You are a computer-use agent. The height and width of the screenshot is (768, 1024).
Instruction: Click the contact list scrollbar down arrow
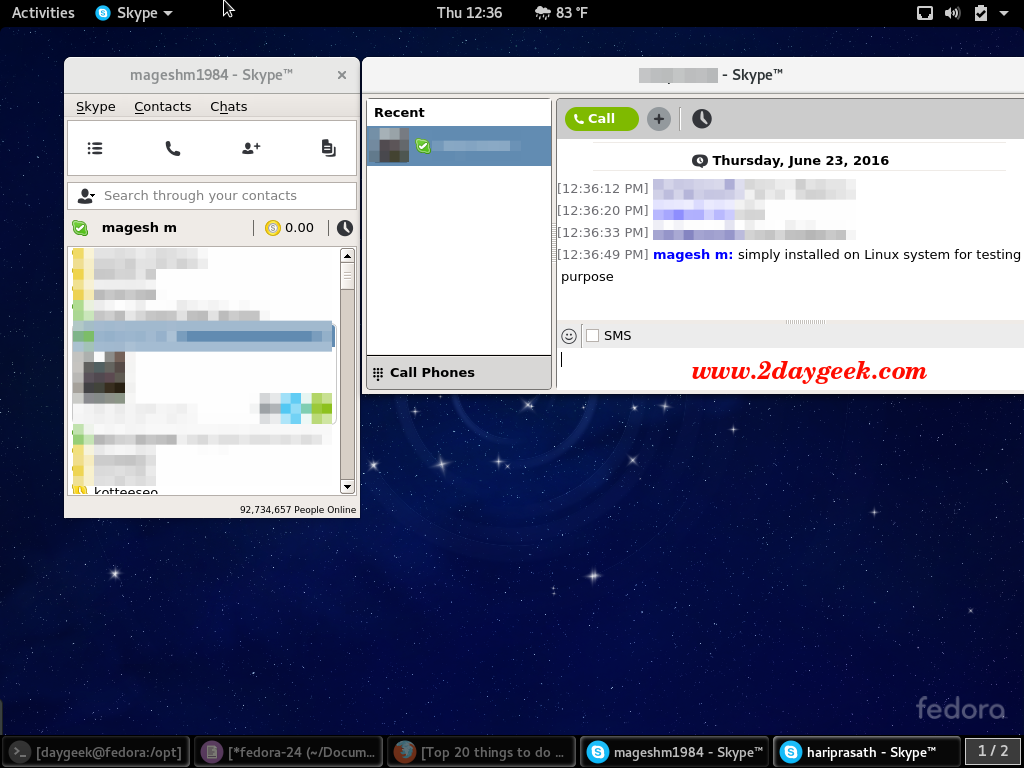pyautogui.click(x=347, y=487)
